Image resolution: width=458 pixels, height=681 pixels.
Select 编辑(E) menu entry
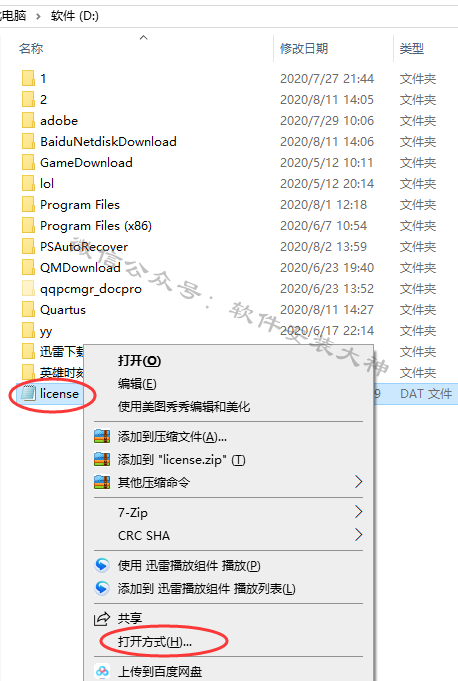coord(137,384)
